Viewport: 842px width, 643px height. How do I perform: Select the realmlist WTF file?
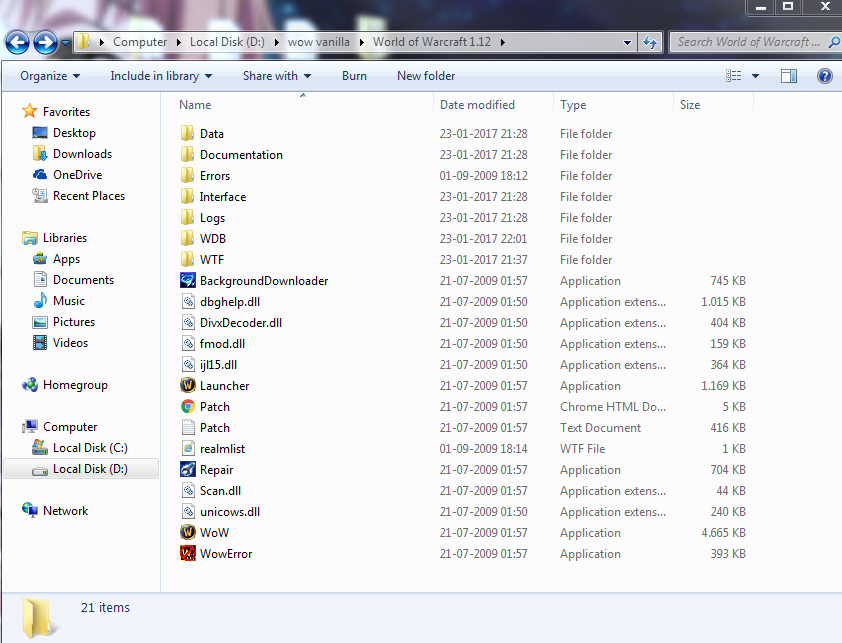pyautogui.click(x=222, y=449)
